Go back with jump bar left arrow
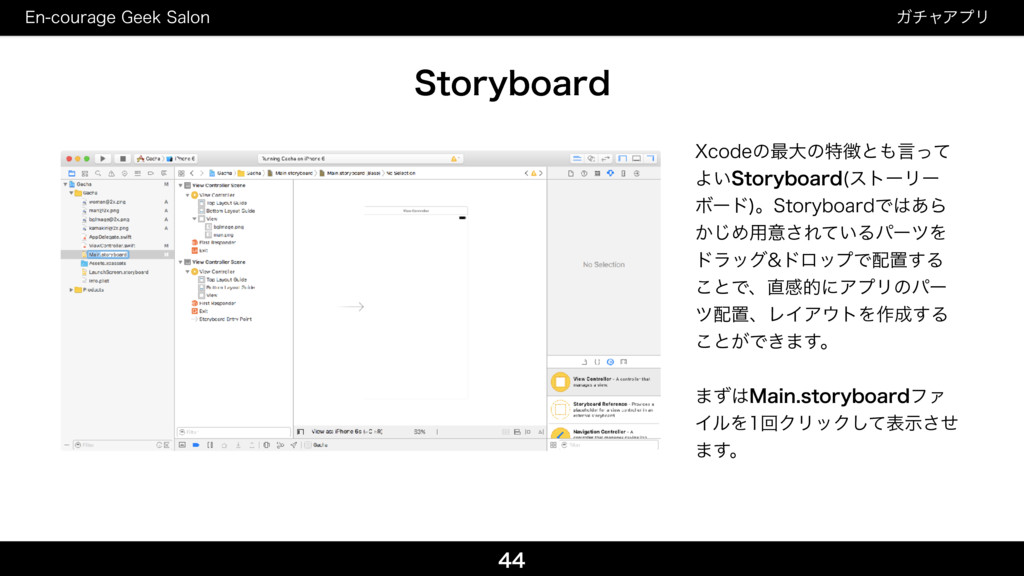1024x576 pixels. pyautogui.click(x=192, y=174)
